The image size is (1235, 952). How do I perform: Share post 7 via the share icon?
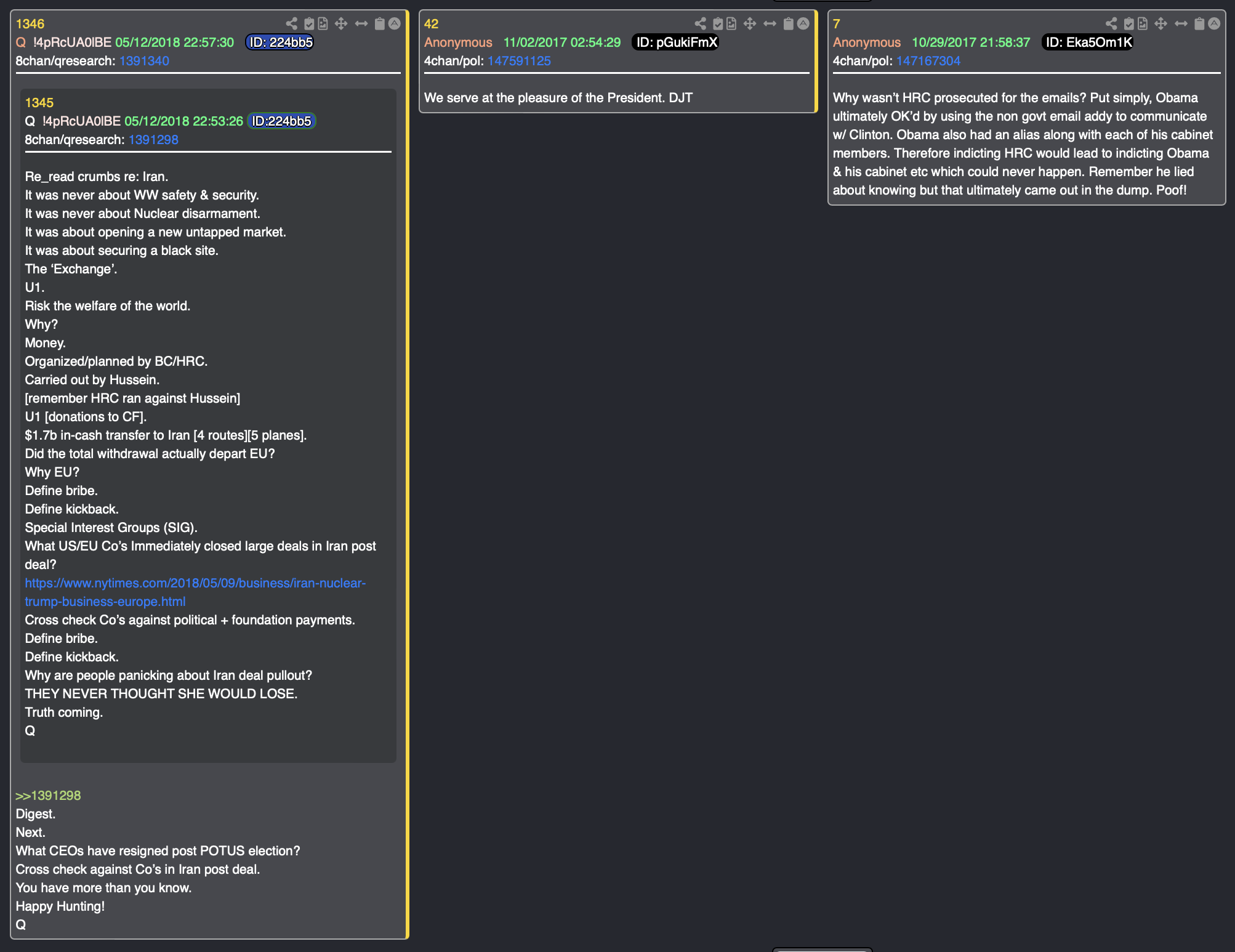click(1111, 23)
